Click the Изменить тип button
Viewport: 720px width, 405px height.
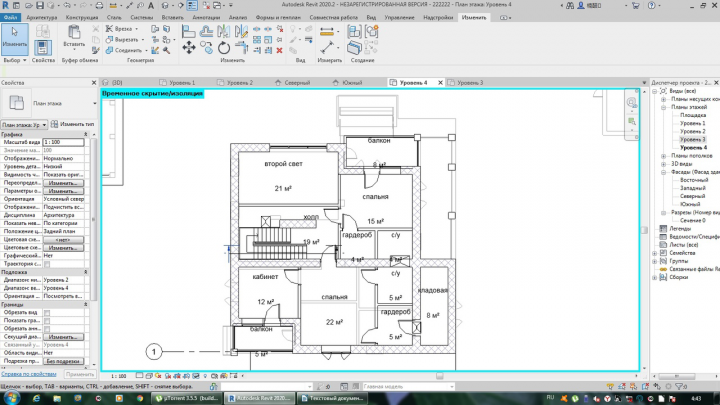tap(73, 124)
